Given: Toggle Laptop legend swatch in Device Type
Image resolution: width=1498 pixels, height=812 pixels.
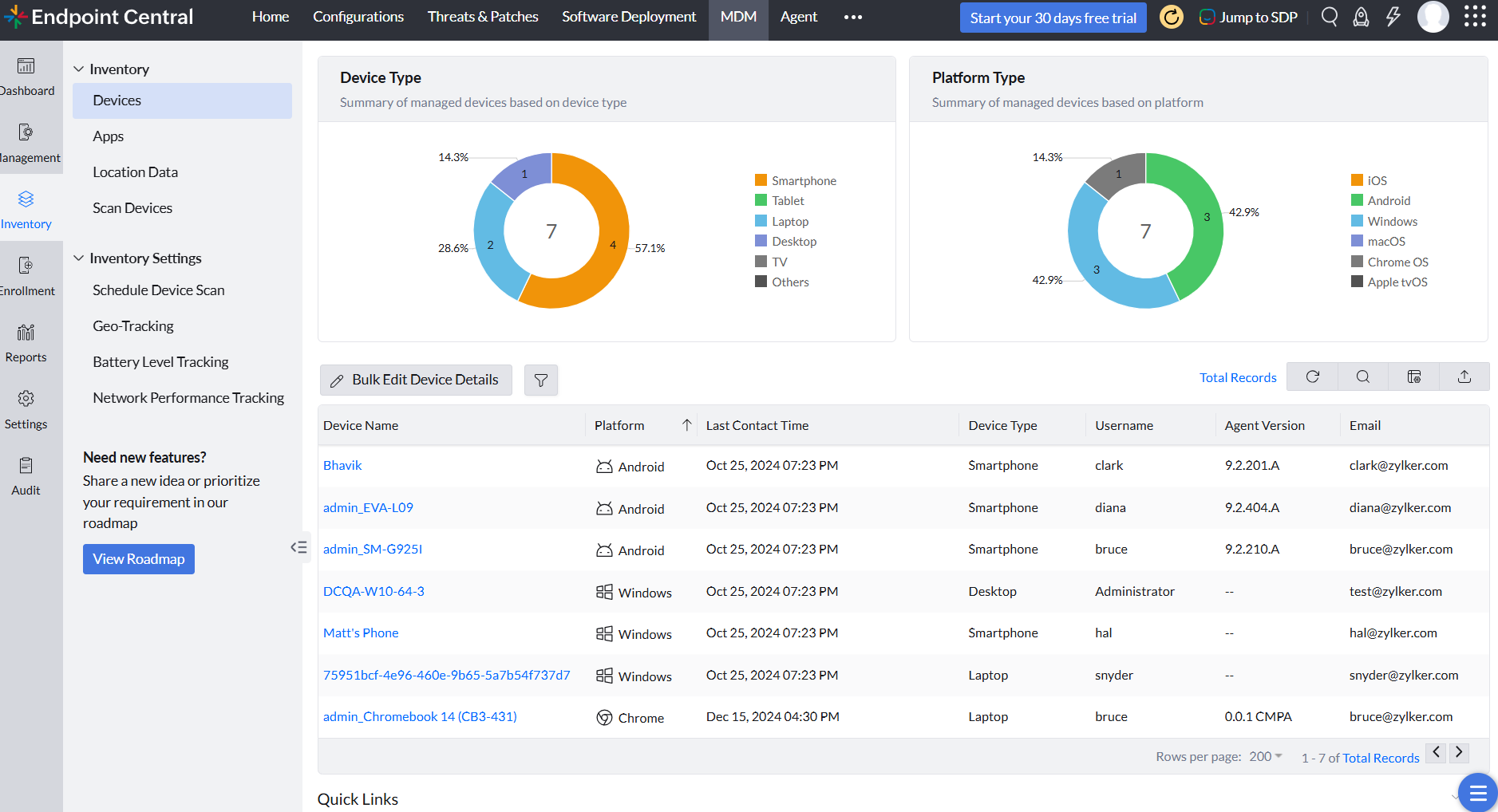Looking at the screenshot, I should 761,221.
